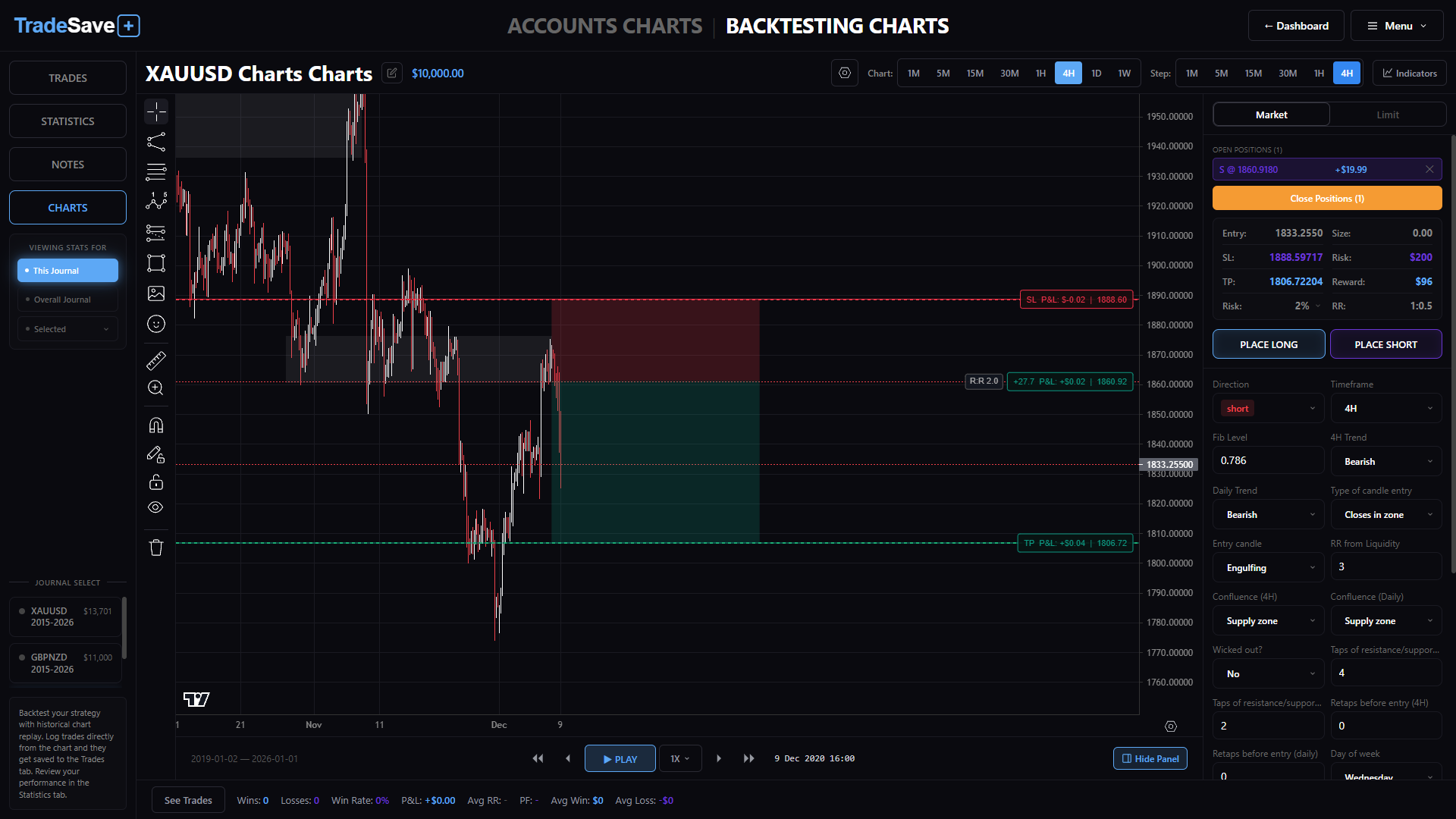1456x819 pixels.
Task: Open chart settings gear near Chart timeframes
Action: coord(844,74)
